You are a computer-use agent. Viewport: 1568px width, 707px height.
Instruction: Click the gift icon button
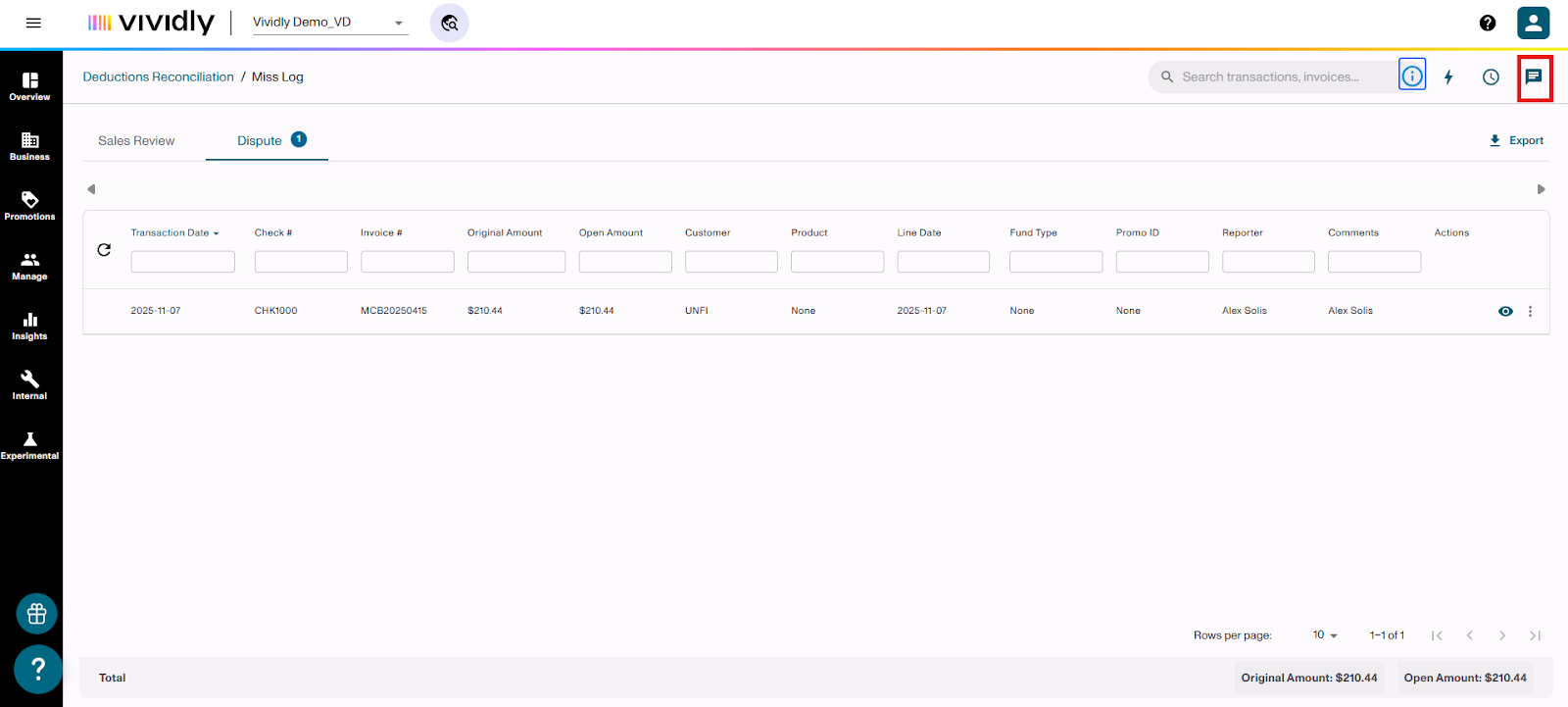point(37,614)
